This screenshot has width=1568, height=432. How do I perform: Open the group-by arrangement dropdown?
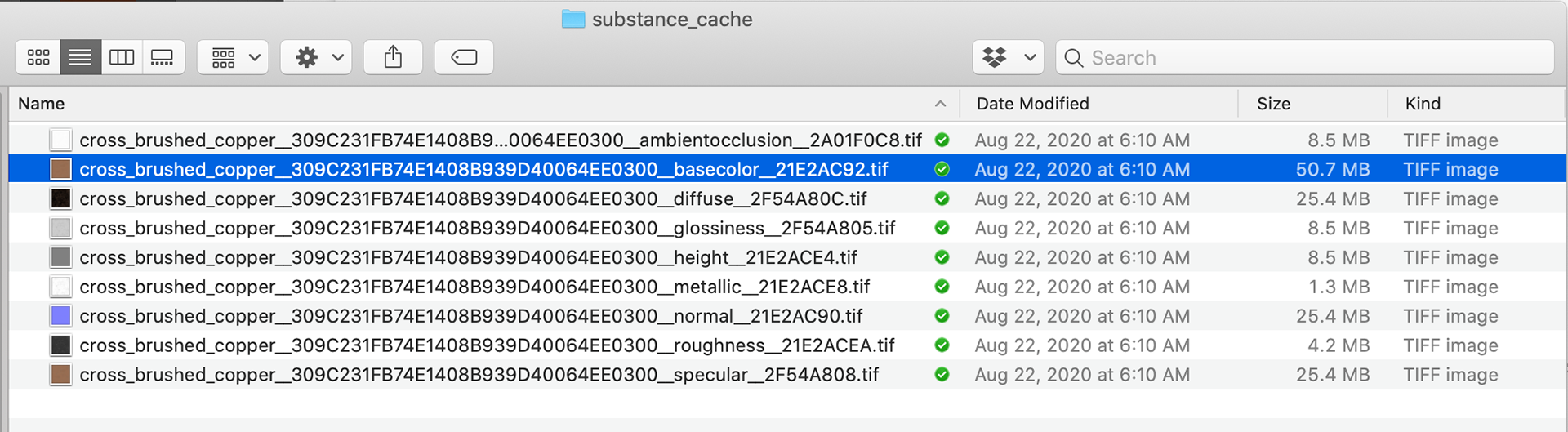point(234,57)
